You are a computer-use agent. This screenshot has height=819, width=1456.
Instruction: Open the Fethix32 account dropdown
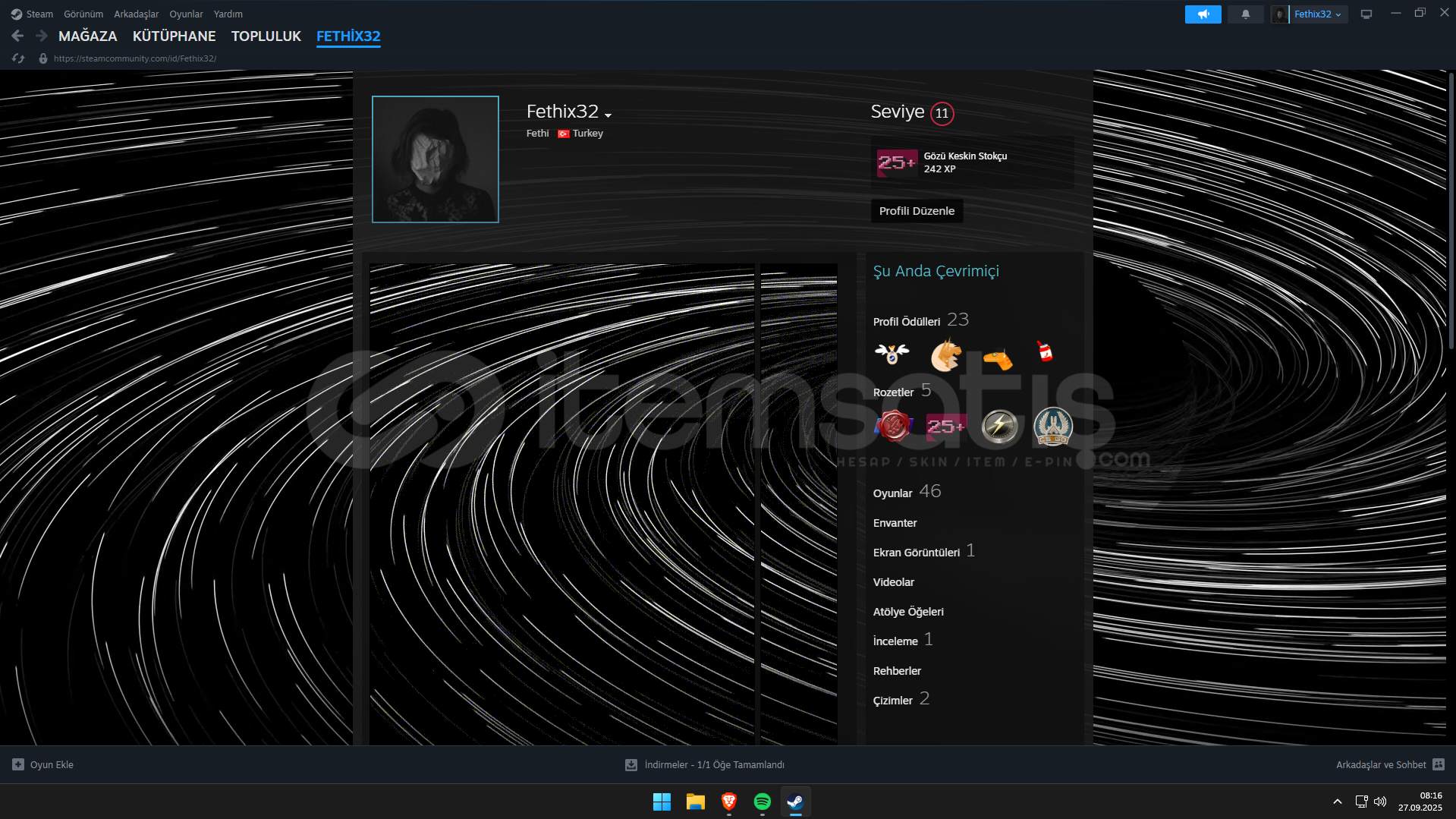(x=1318, y=14)
